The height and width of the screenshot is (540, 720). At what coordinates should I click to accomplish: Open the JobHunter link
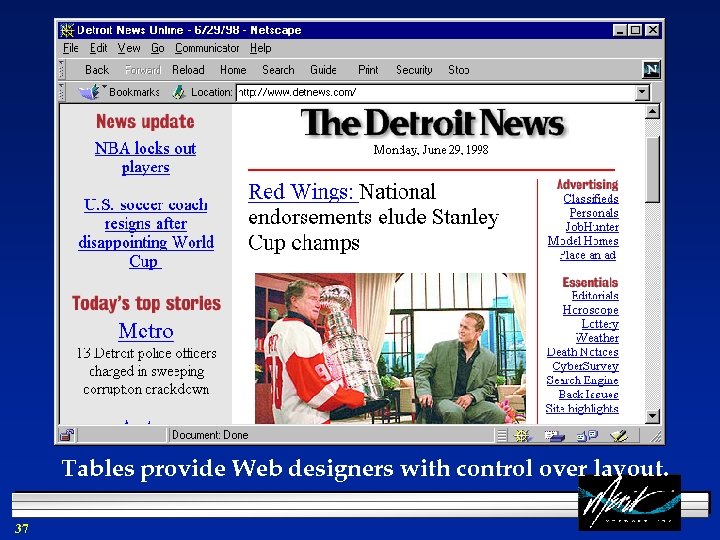click(x=592, y=227)
